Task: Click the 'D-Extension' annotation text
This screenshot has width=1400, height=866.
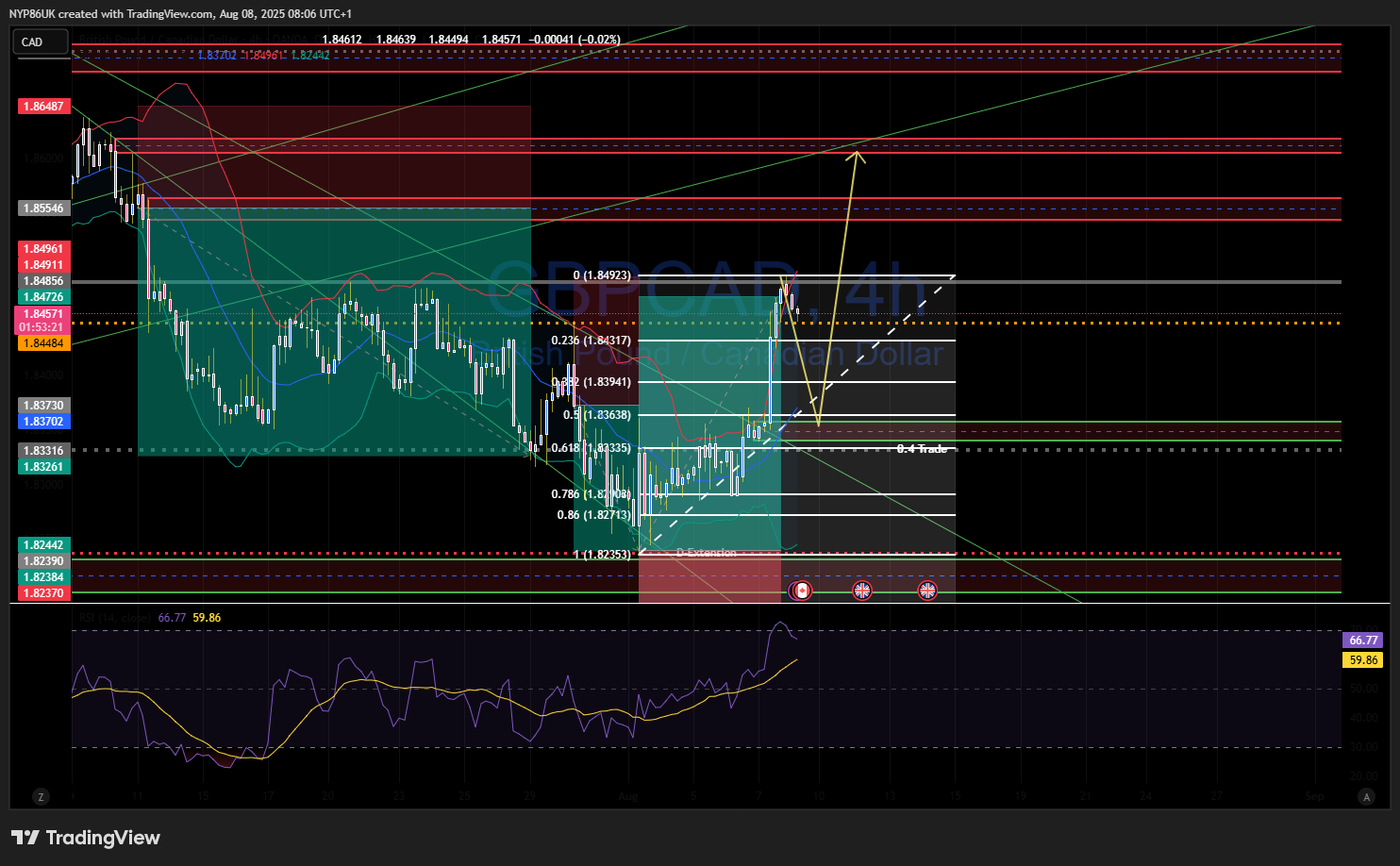Action: pyautogui.click(x=707, y=553)
